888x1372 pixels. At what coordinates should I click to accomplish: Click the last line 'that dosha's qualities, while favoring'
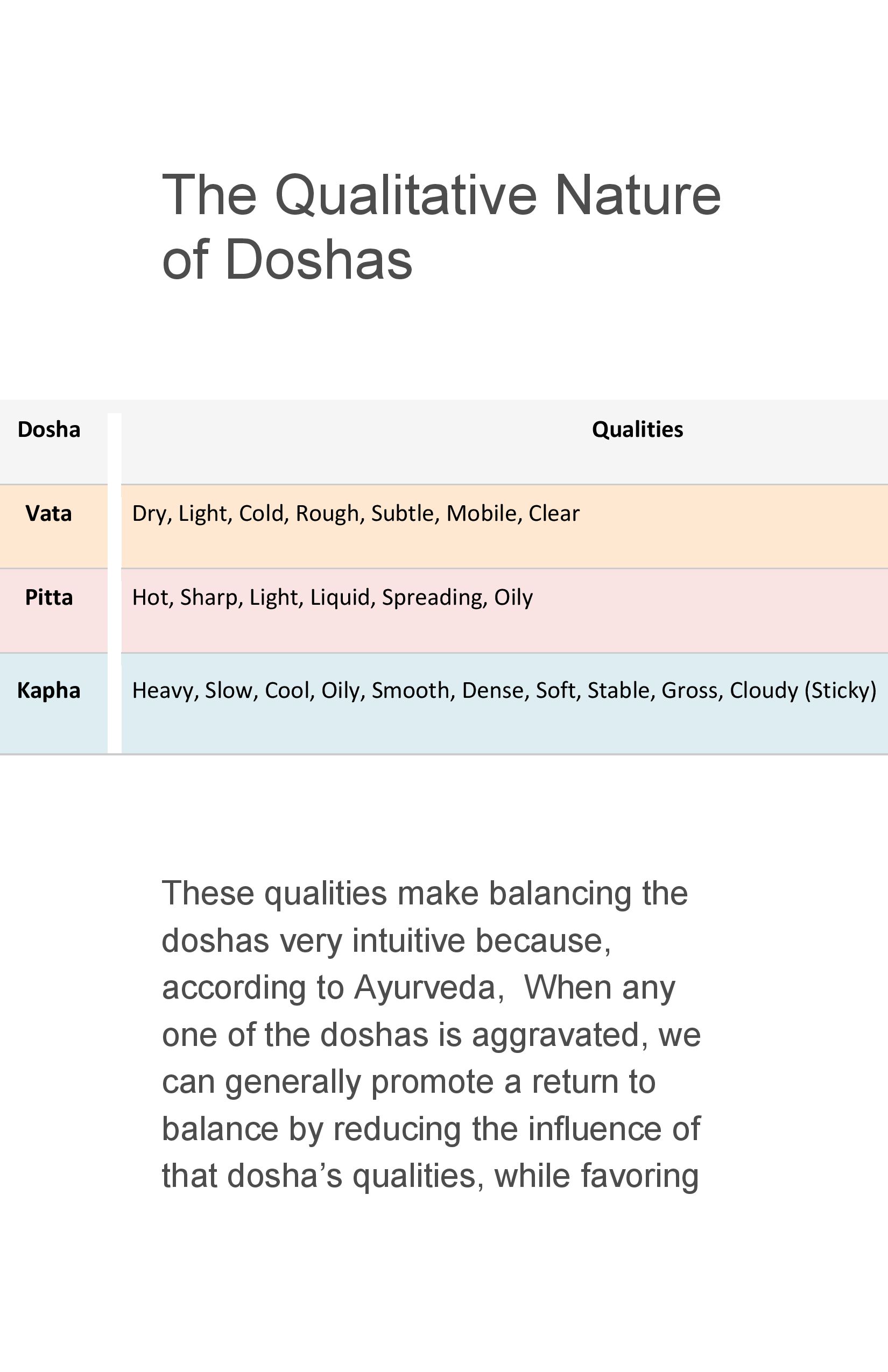pos(430,1176)
